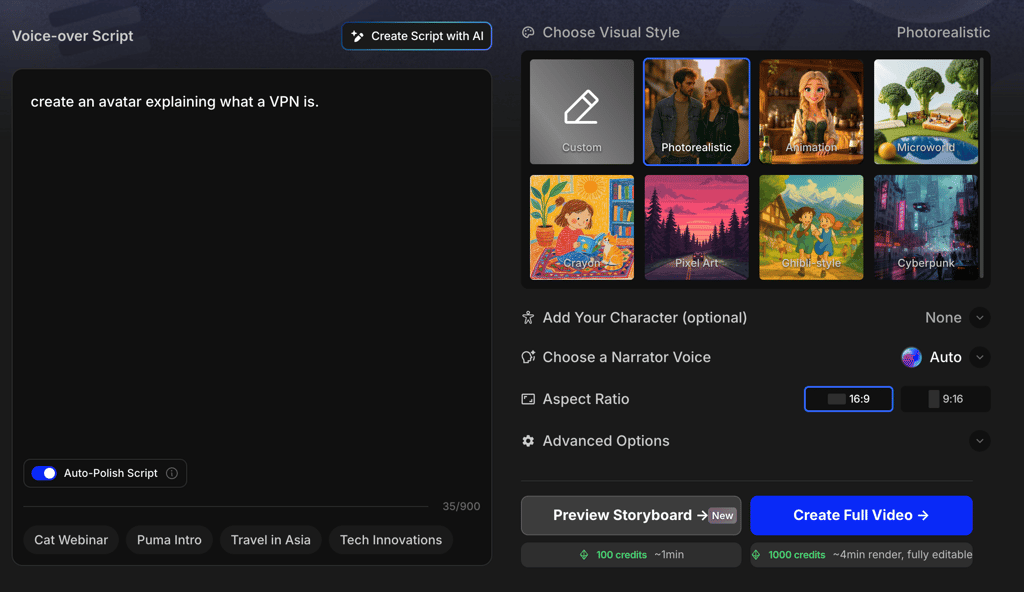Click the Add Your Character person icon

coord(528,318)
